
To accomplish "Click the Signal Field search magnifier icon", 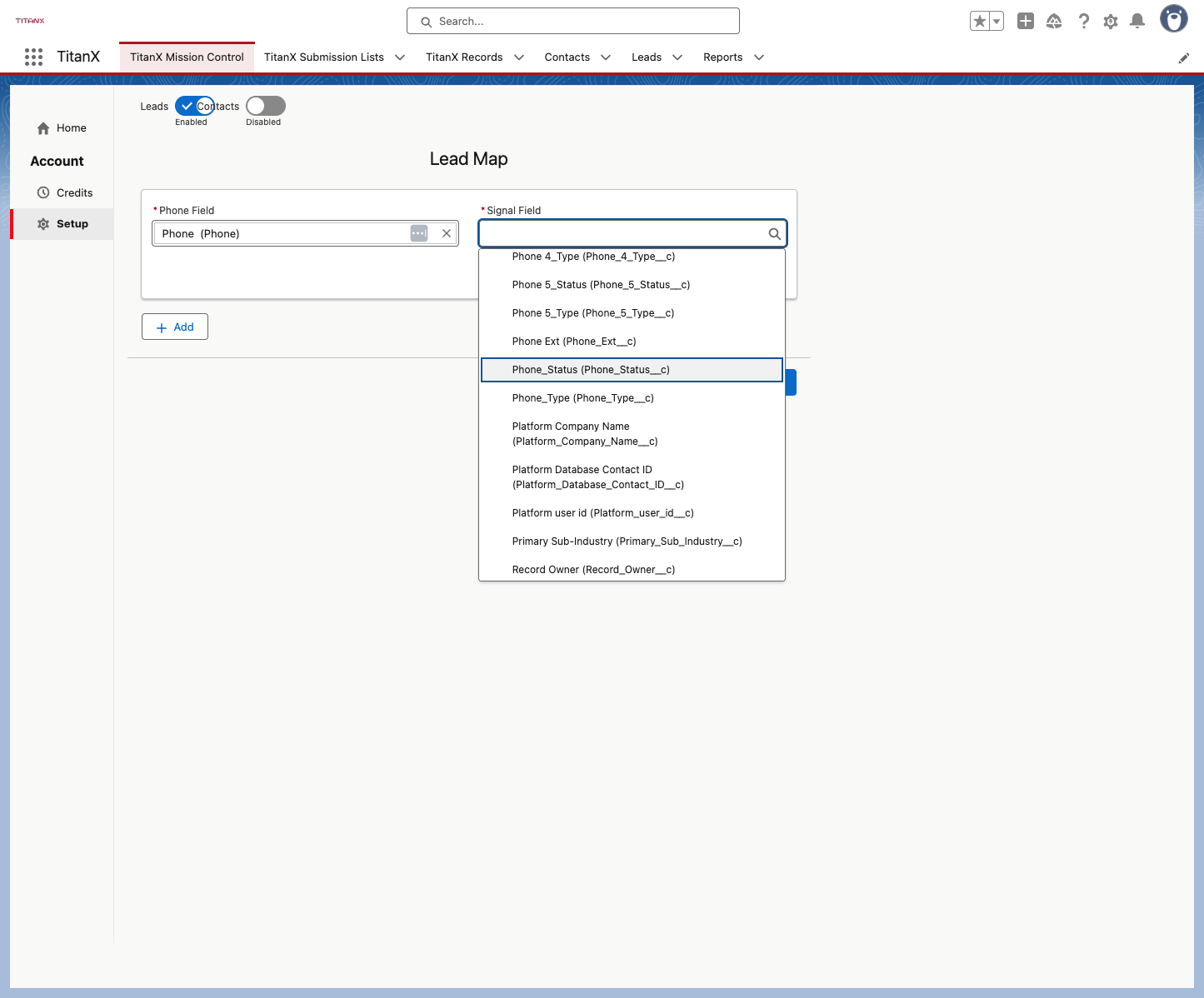I will (x=774, y=234).
